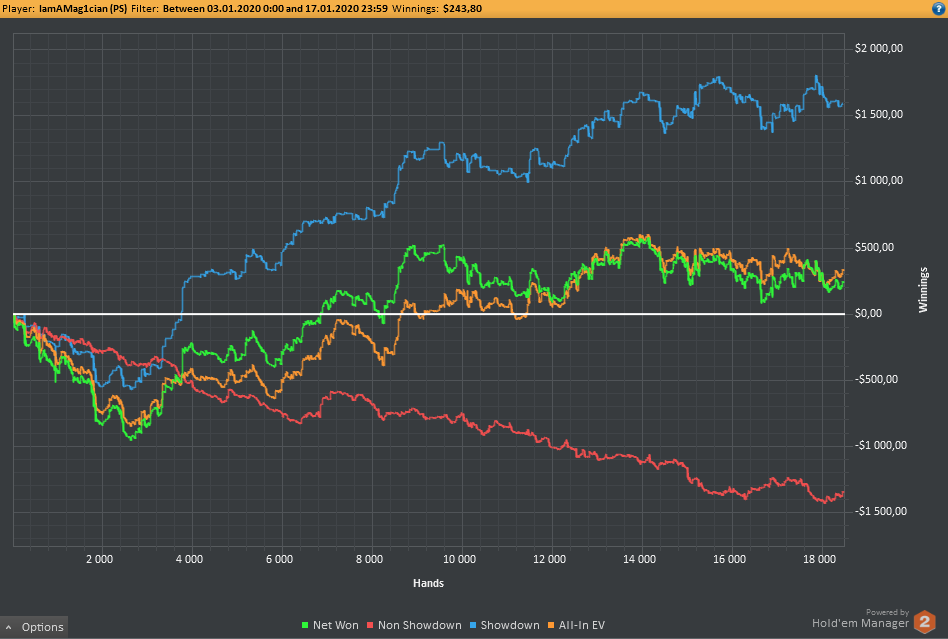Click the 16 000 hands axis label
Image resolution: width=948 pixels, height=639 pixels.
click(x=730, y=559)
